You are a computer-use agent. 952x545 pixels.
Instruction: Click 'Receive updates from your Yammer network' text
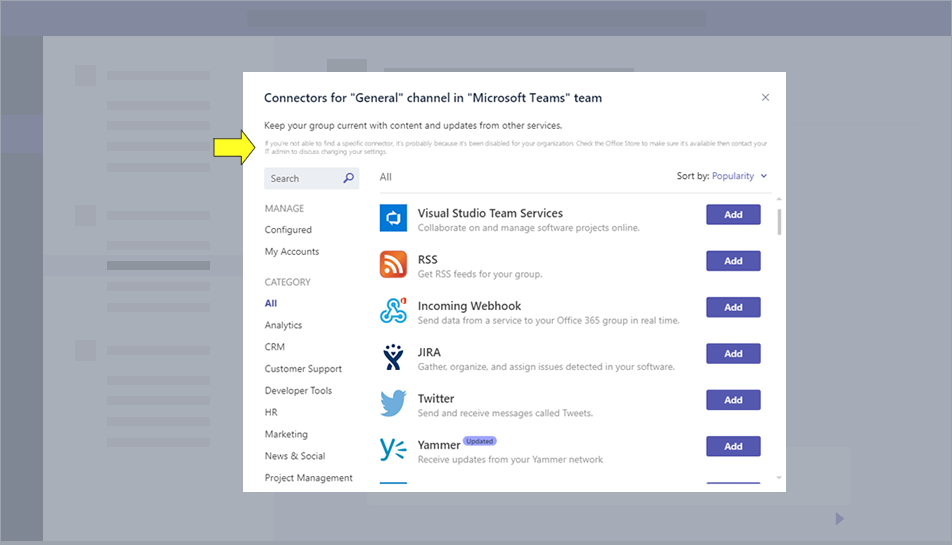pyautogui.click(x=510, y=459)
